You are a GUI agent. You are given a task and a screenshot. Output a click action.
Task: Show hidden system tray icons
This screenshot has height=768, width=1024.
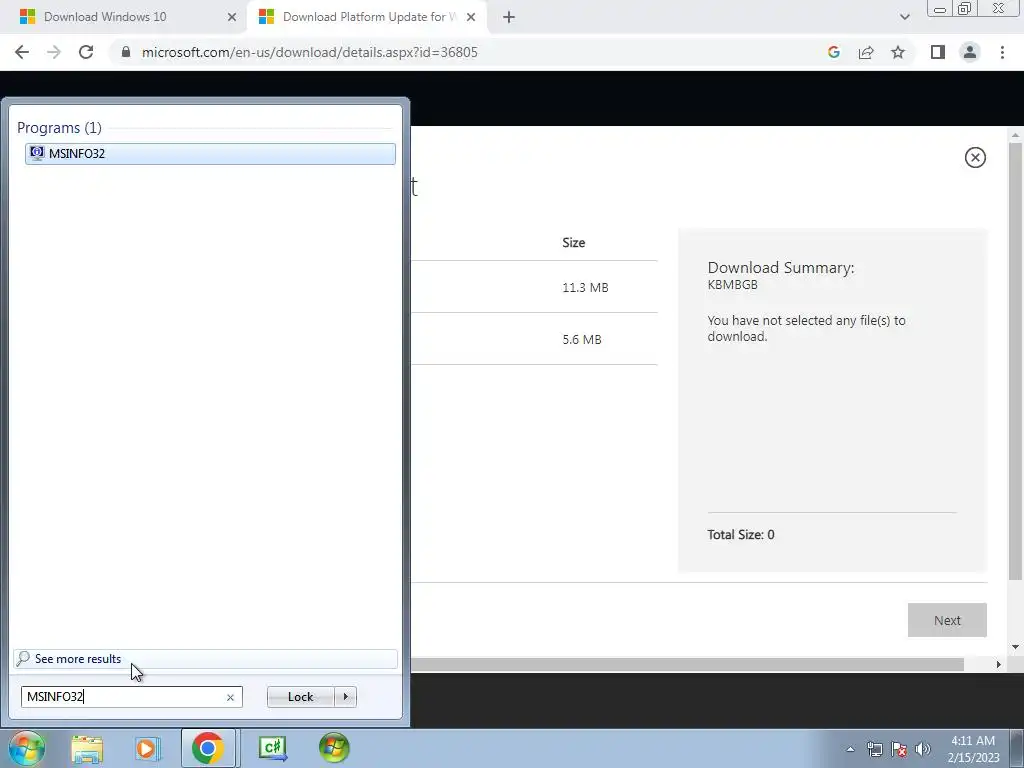point(850,749)
